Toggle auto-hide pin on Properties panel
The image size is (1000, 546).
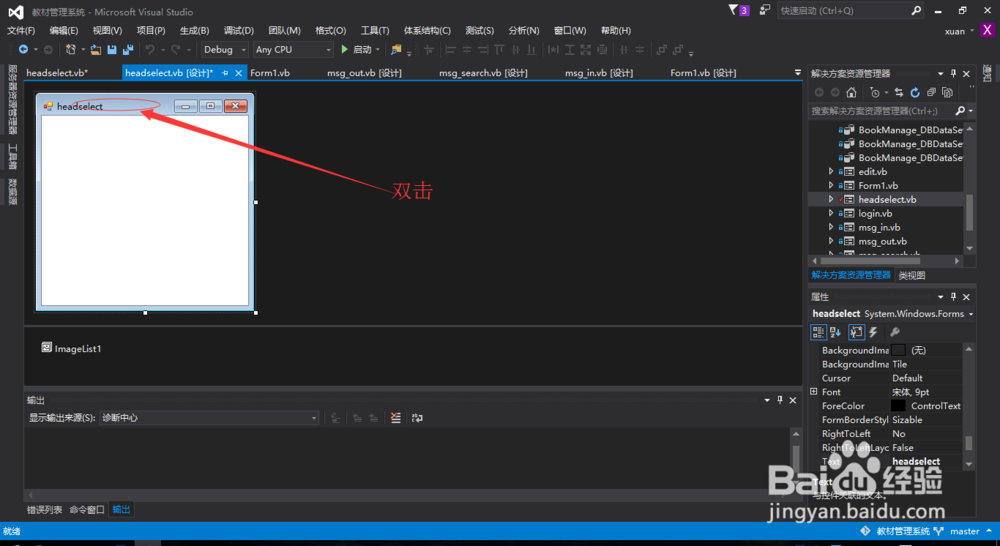(953, 297)
